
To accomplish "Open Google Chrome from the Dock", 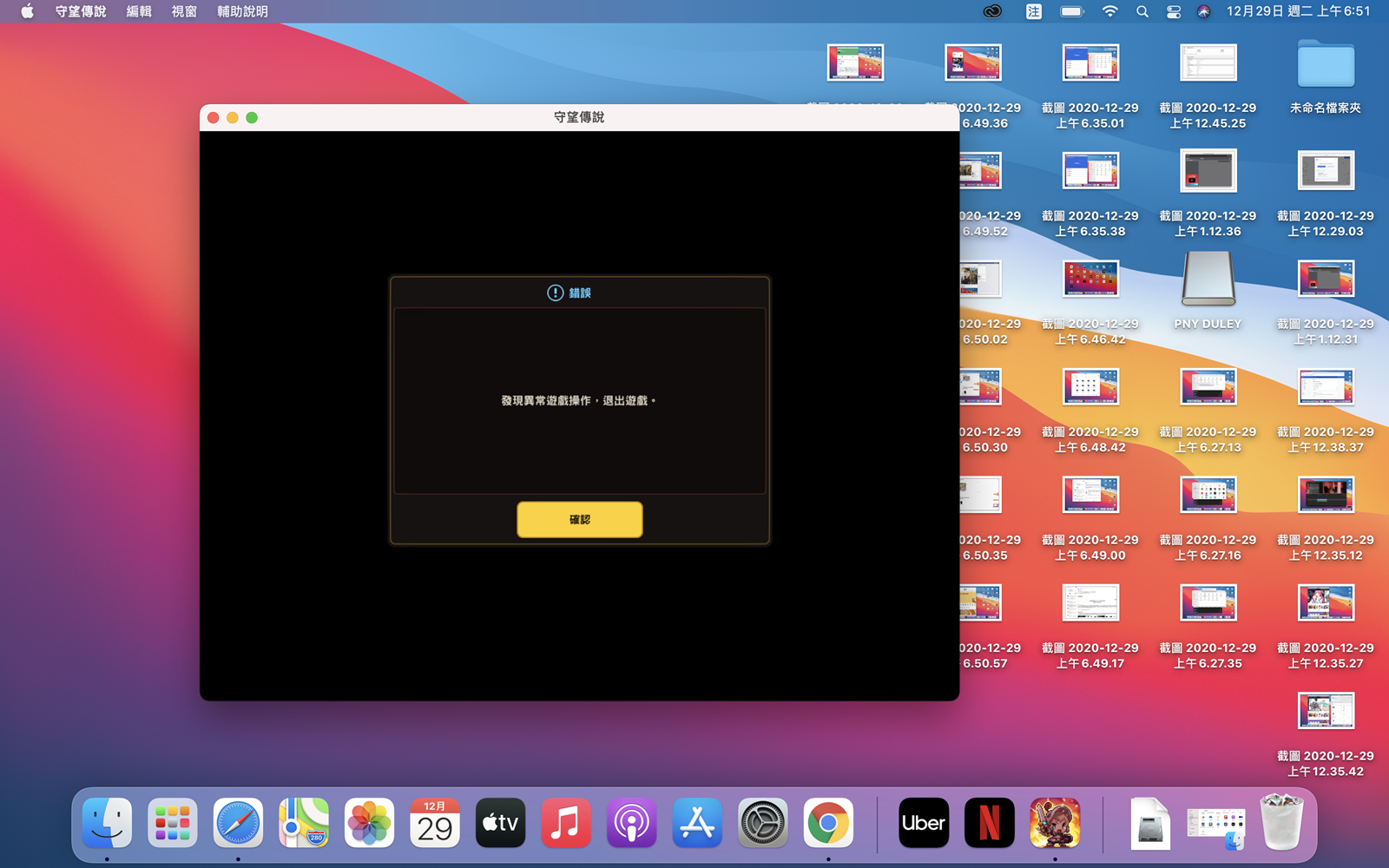I will coord(828,823).
